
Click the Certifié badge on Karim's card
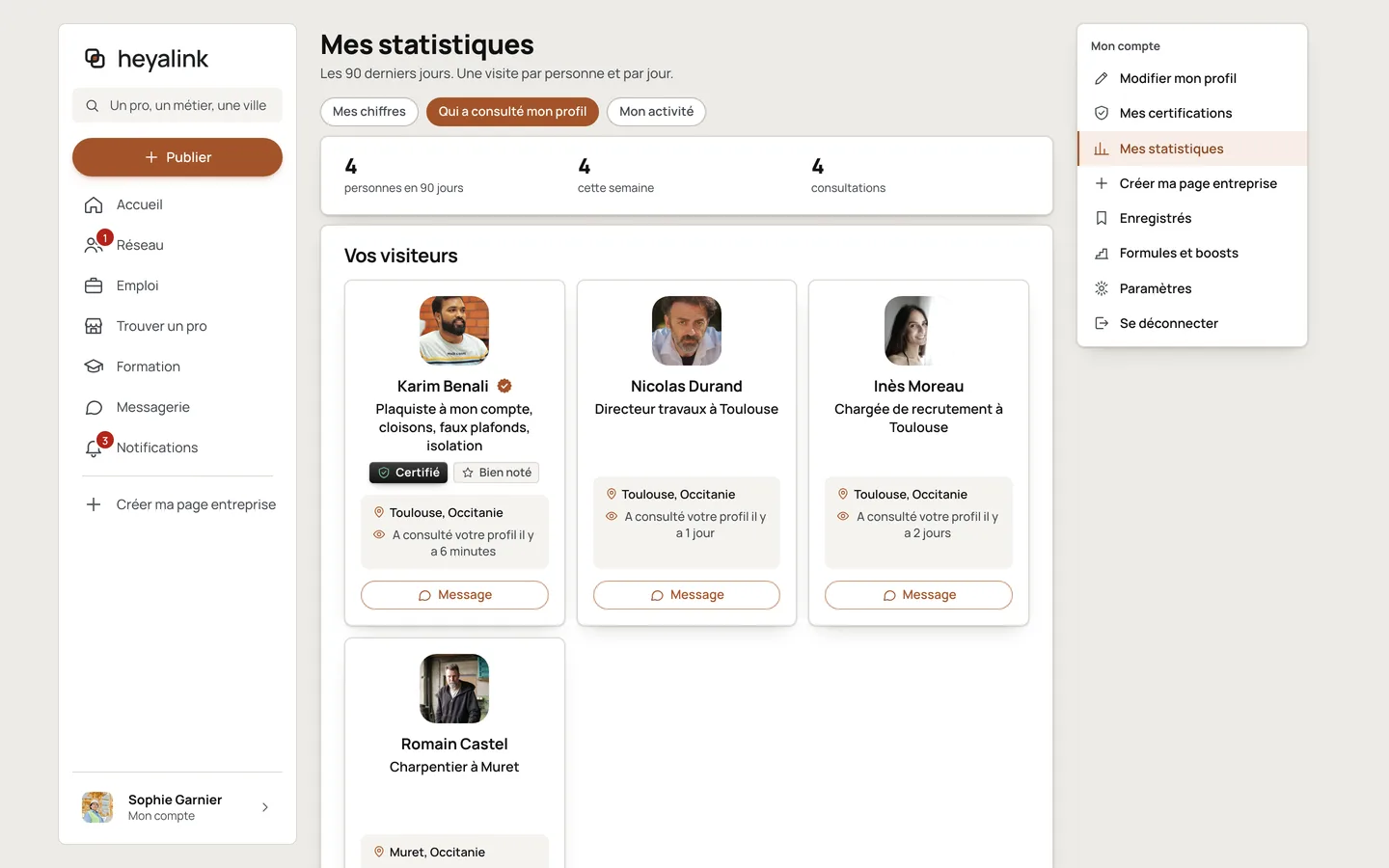(x=409, y=473)
